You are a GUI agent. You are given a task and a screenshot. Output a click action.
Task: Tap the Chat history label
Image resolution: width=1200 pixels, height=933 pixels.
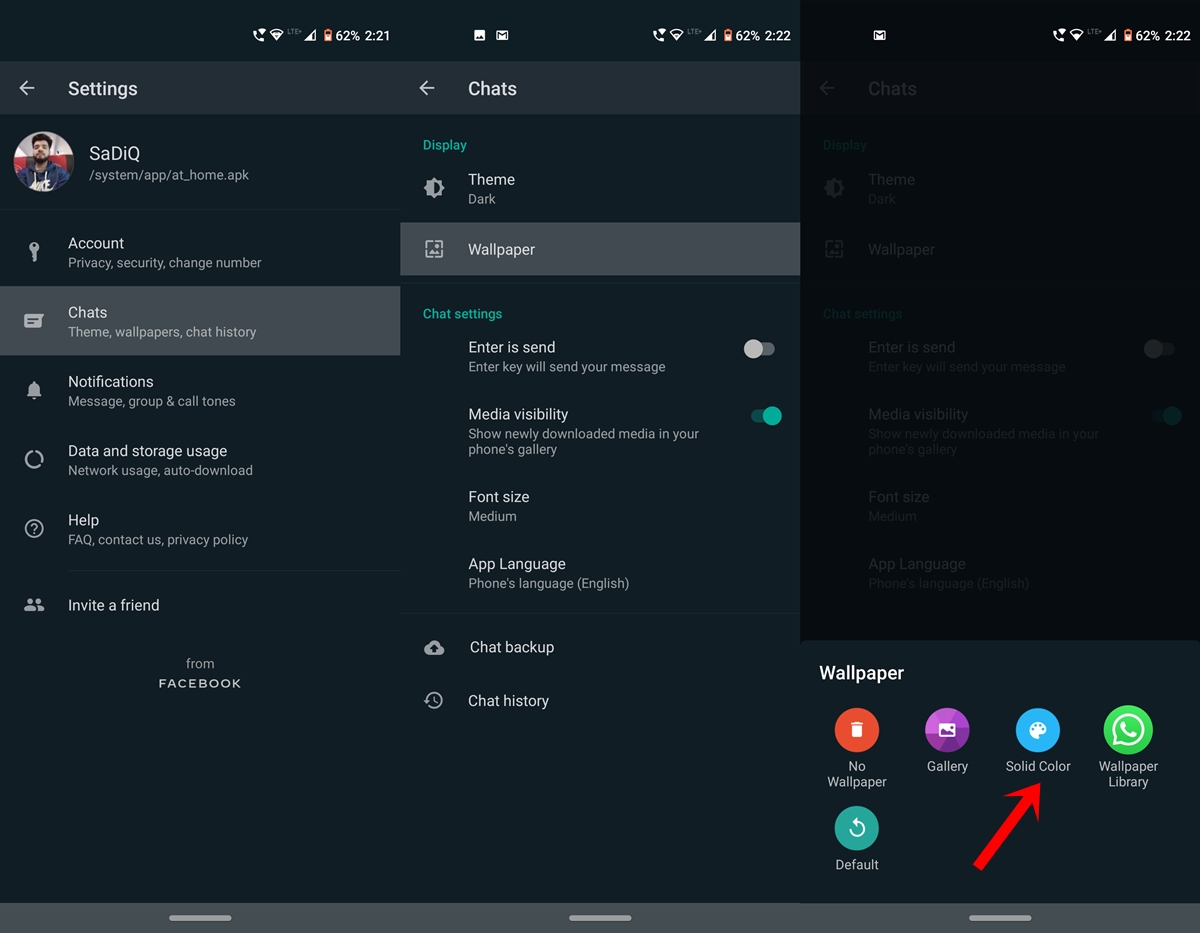(x=508, y=701)
